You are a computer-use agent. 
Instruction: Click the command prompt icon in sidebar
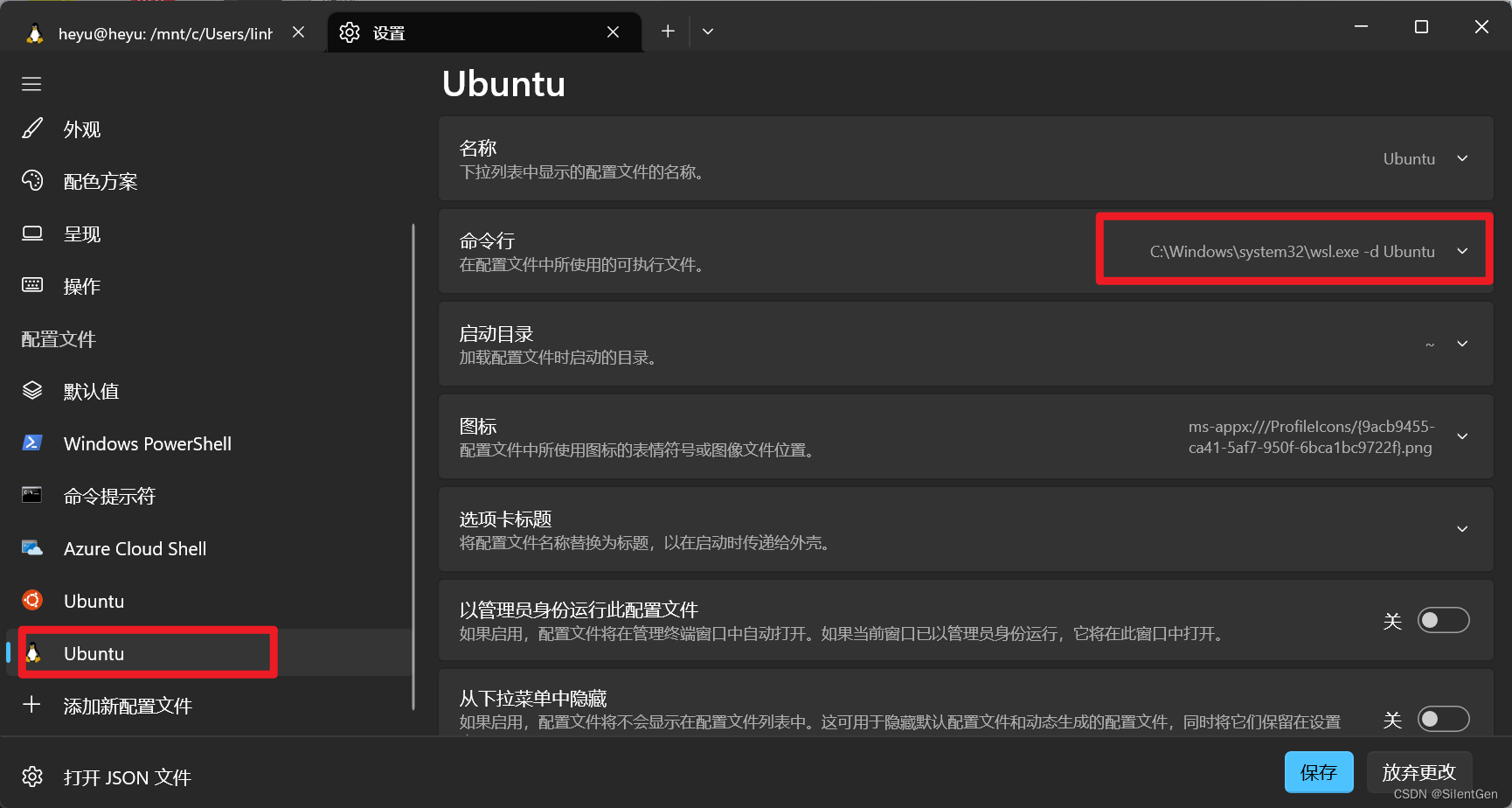[x=32, y=495]
